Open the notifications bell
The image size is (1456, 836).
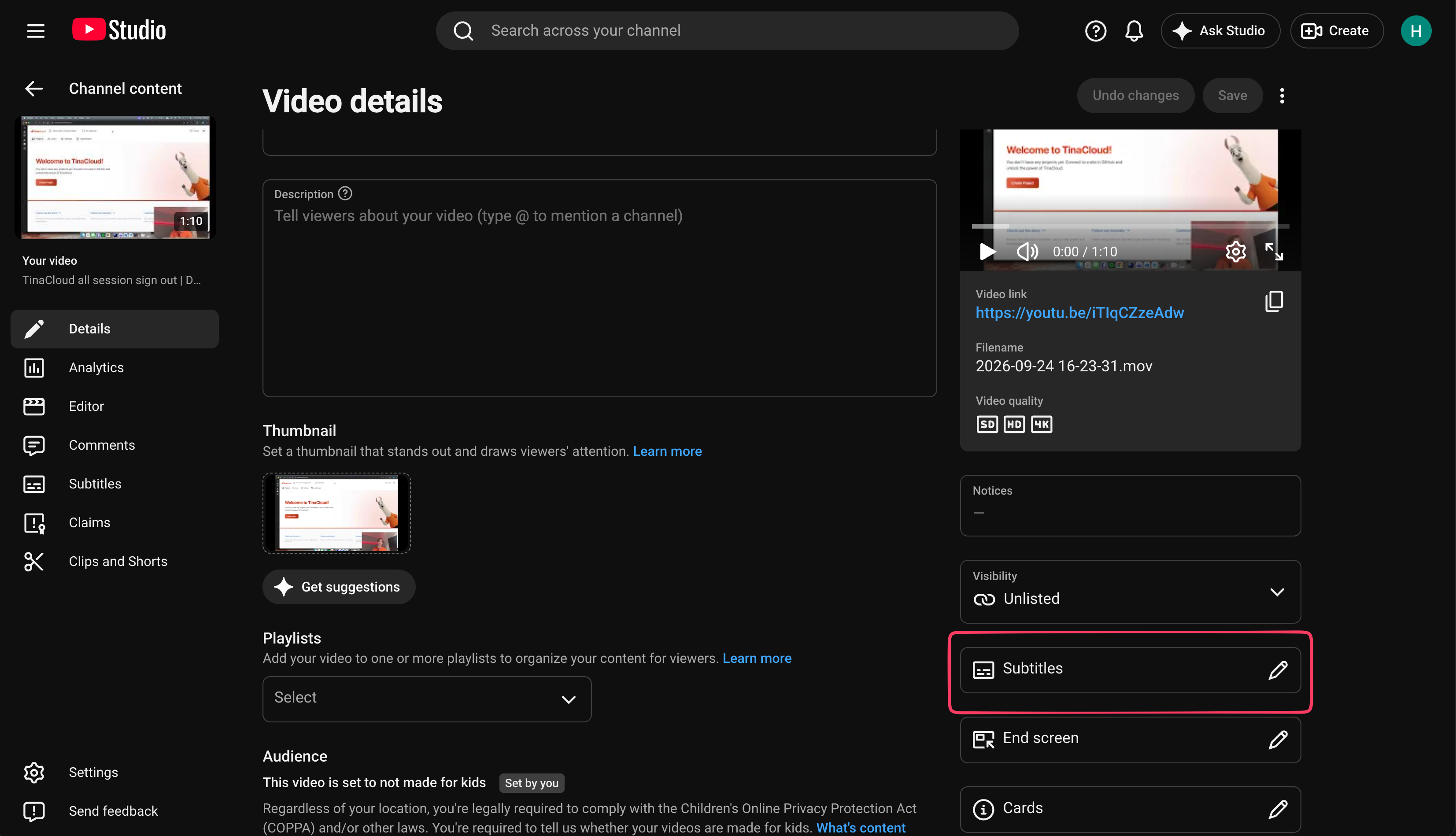1134,30
